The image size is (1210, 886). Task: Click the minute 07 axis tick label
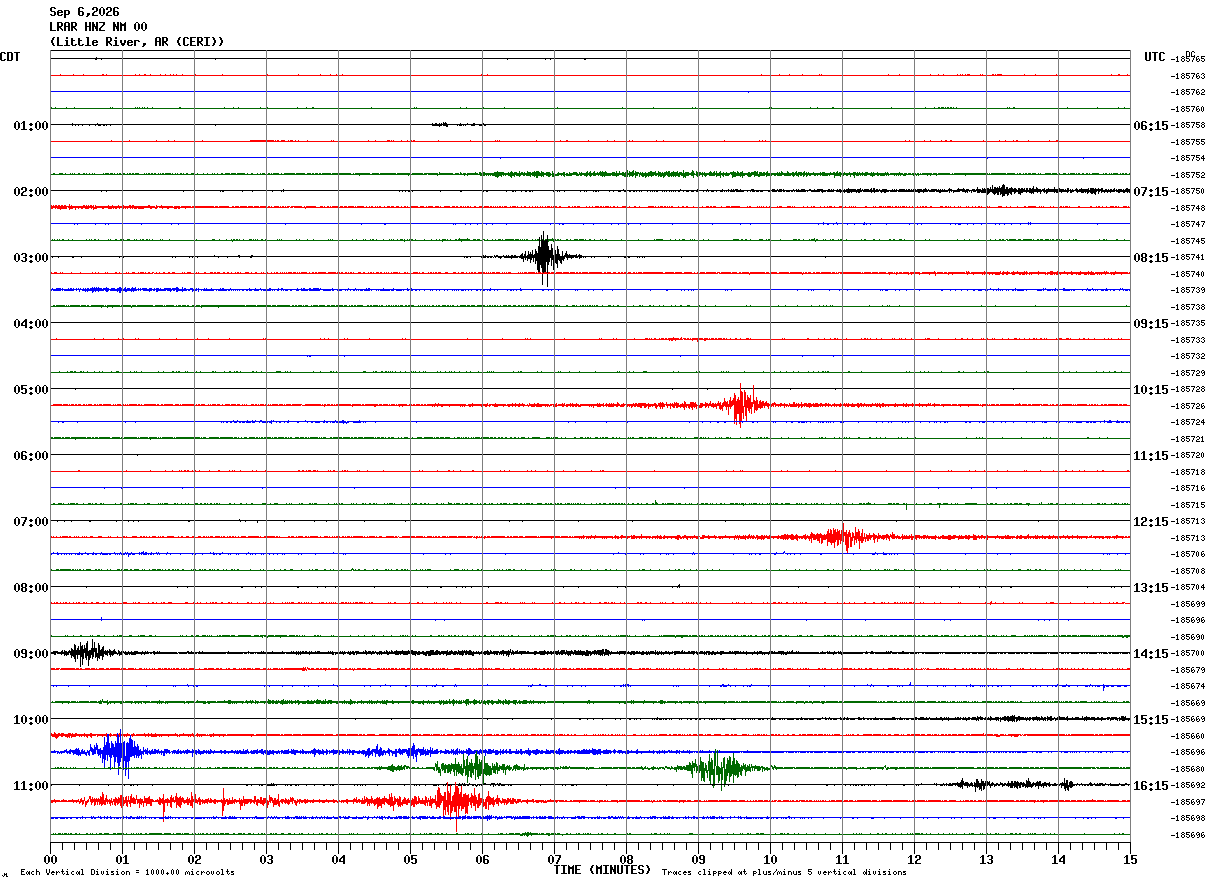pos(554,860)
